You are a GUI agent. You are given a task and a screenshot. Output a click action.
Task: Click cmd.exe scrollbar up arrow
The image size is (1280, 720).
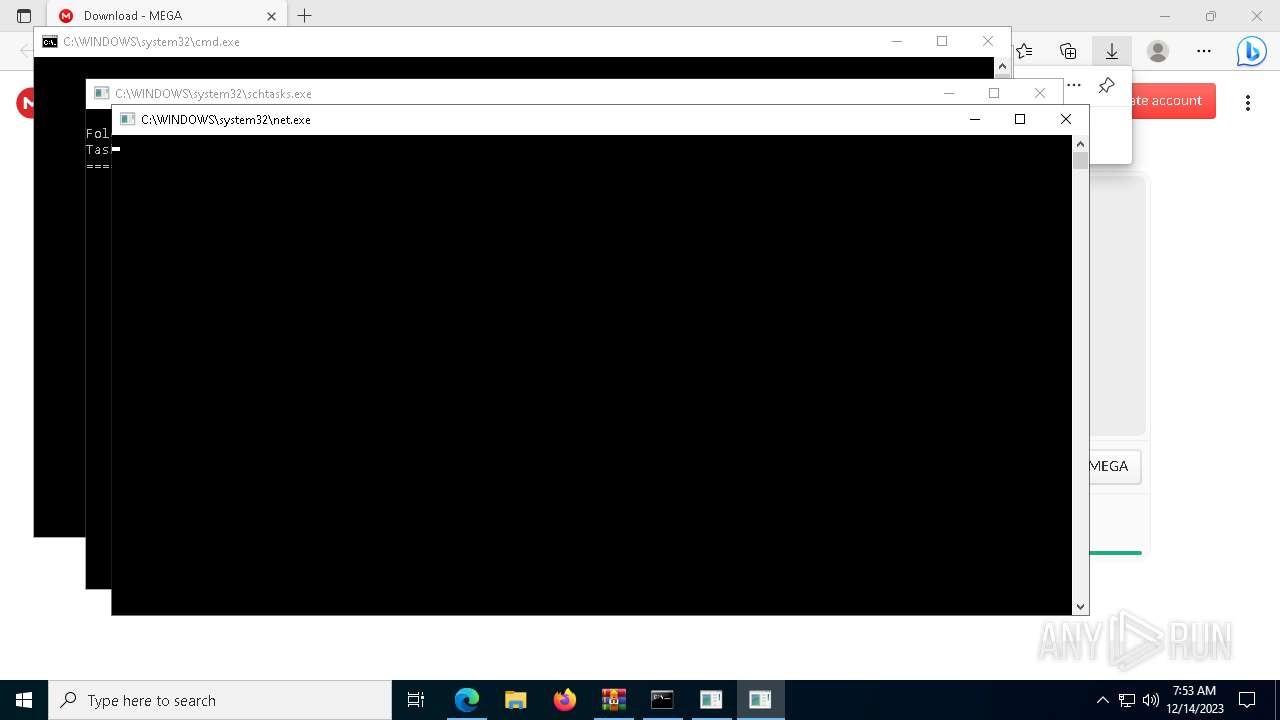pyautogui.click(x=1002, y=66)
